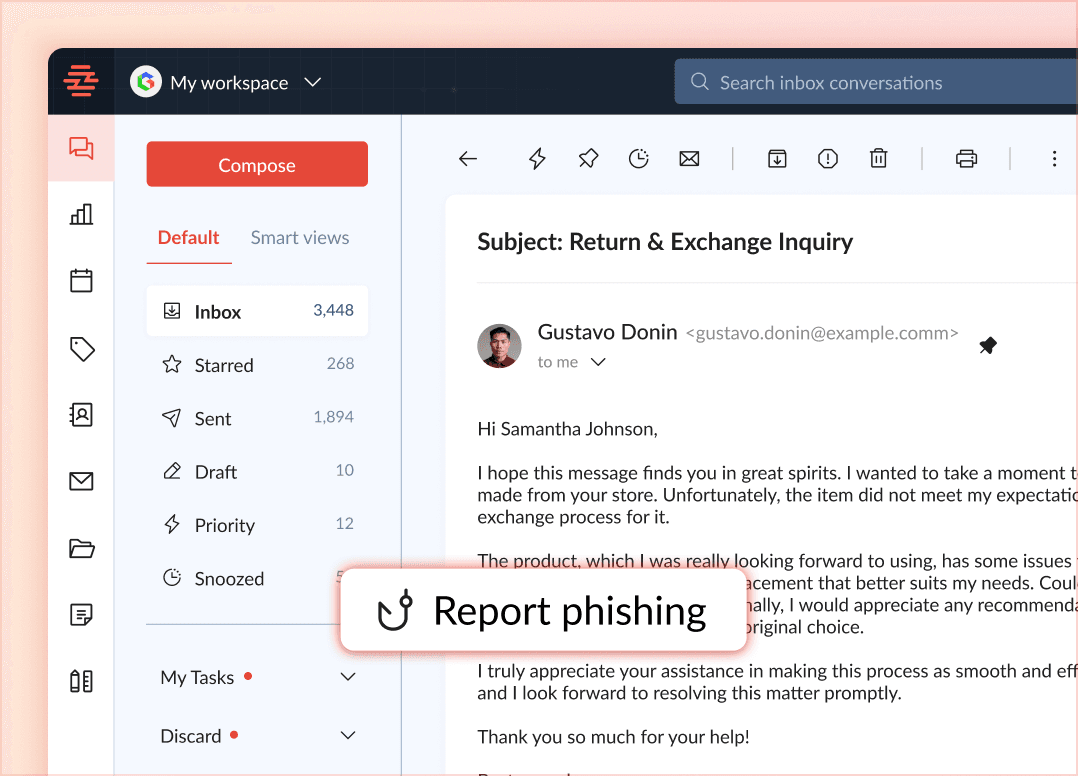Open the Starred folder

tap(257, 364)
